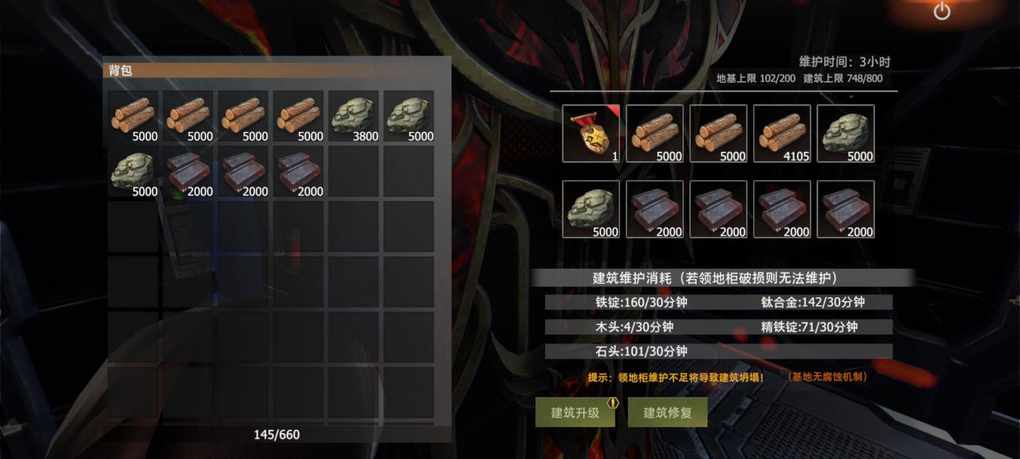This screenshot has height=459, width=1020.
Task: Select the stone item in cabinet's first row
Action: coord(845,133)
